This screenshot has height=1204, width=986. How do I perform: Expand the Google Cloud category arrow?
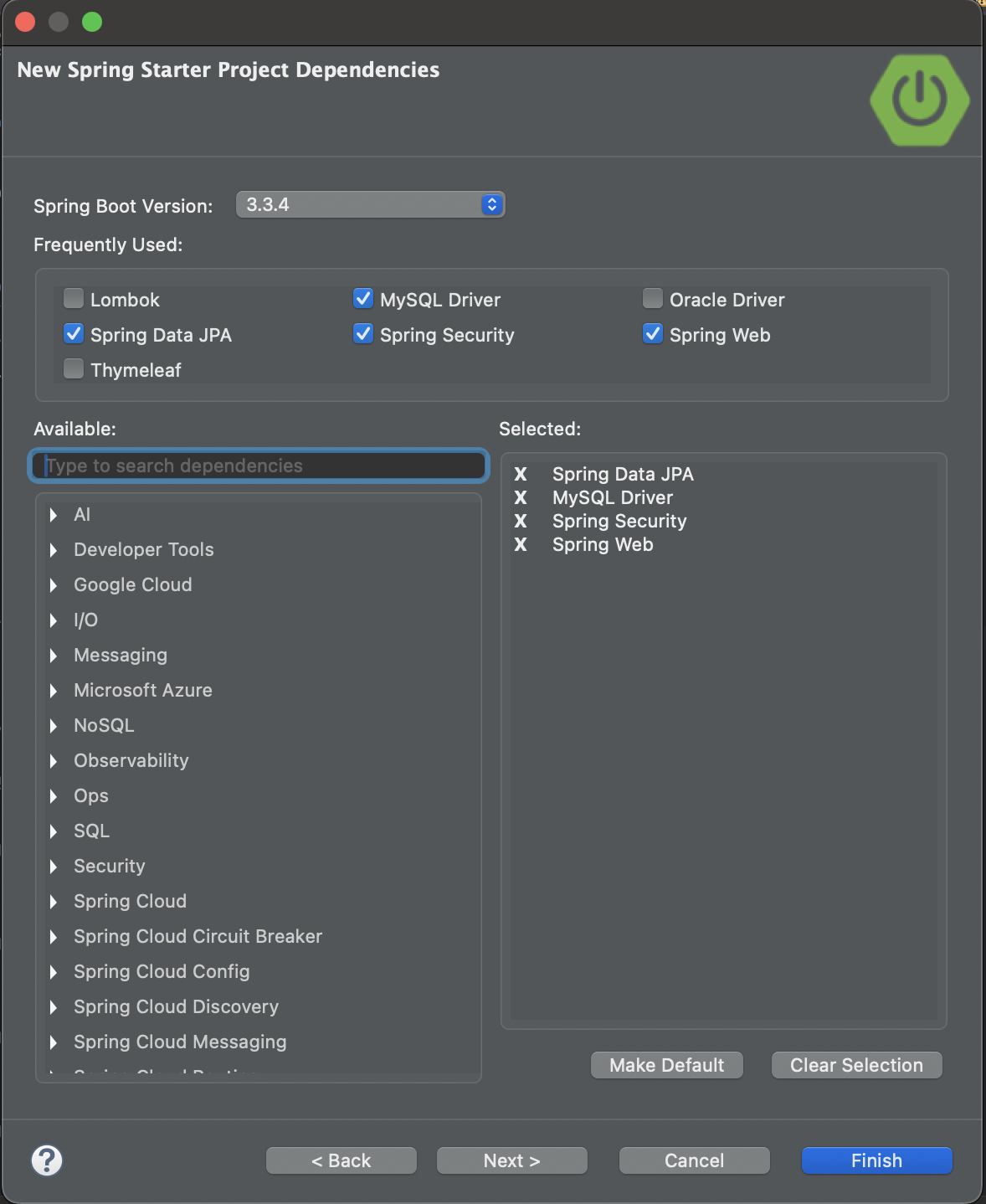click(x=54, y=585)
